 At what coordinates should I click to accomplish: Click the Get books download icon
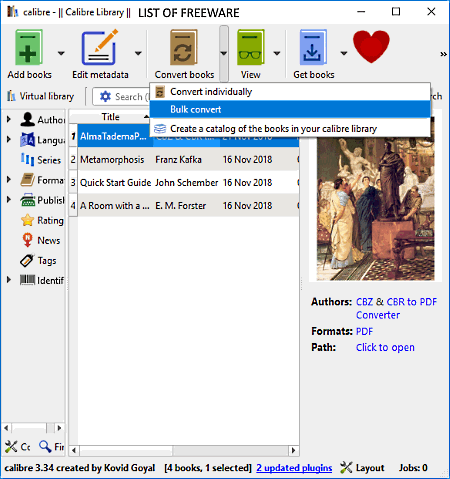[x=313, y=47]
